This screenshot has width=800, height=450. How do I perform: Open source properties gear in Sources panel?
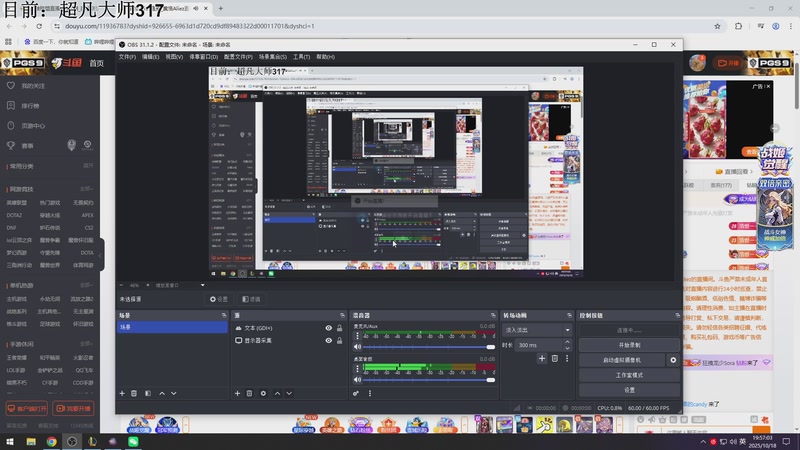263,393
